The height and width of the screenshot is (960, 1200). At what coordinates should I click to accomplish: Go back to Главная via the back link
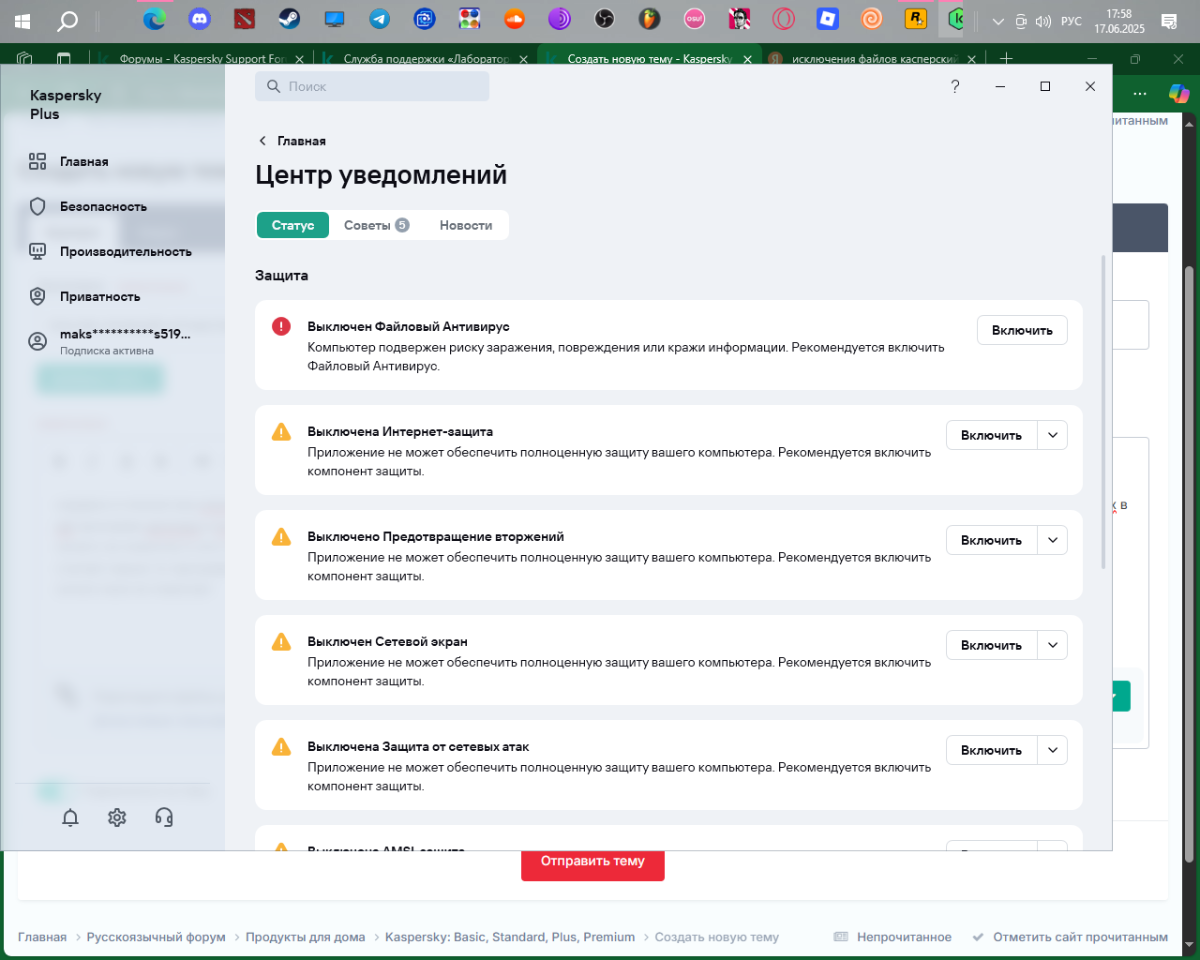click(x=292, y=141)
